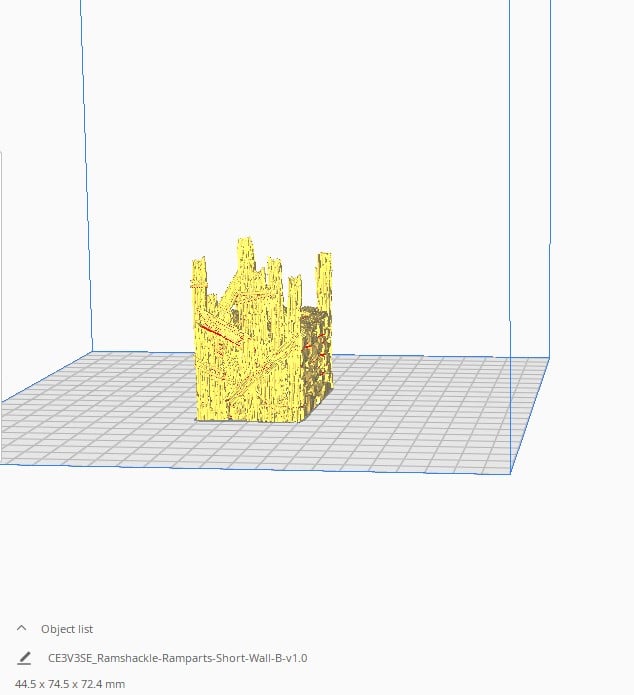Collapse the Object list chevron
This screenshot has width=634, height=695.
coord(21,628)
